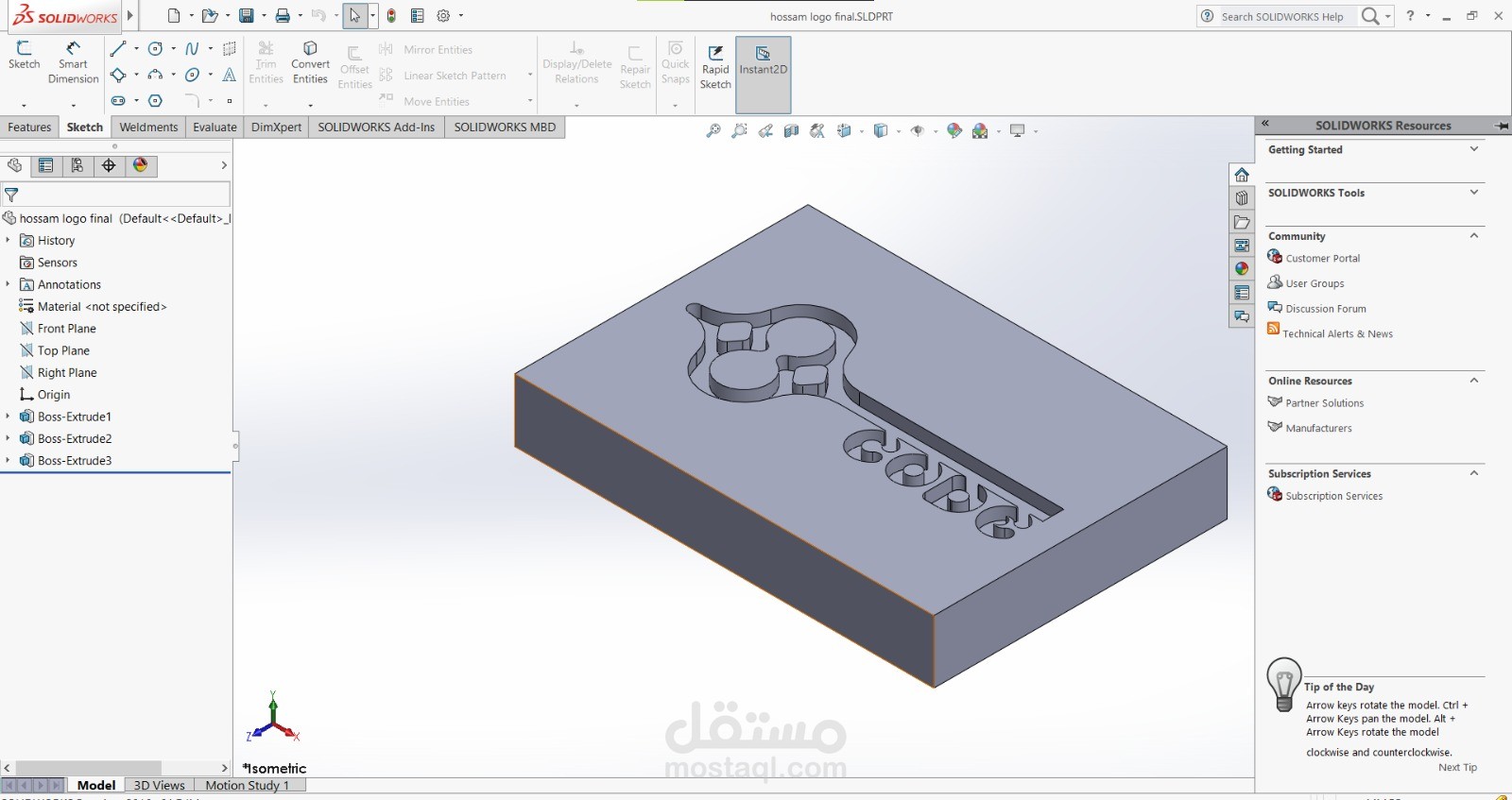Viewport: 1512px width, 800px height.
Task: Expand the History node in the tree
Action: (8, 240)
